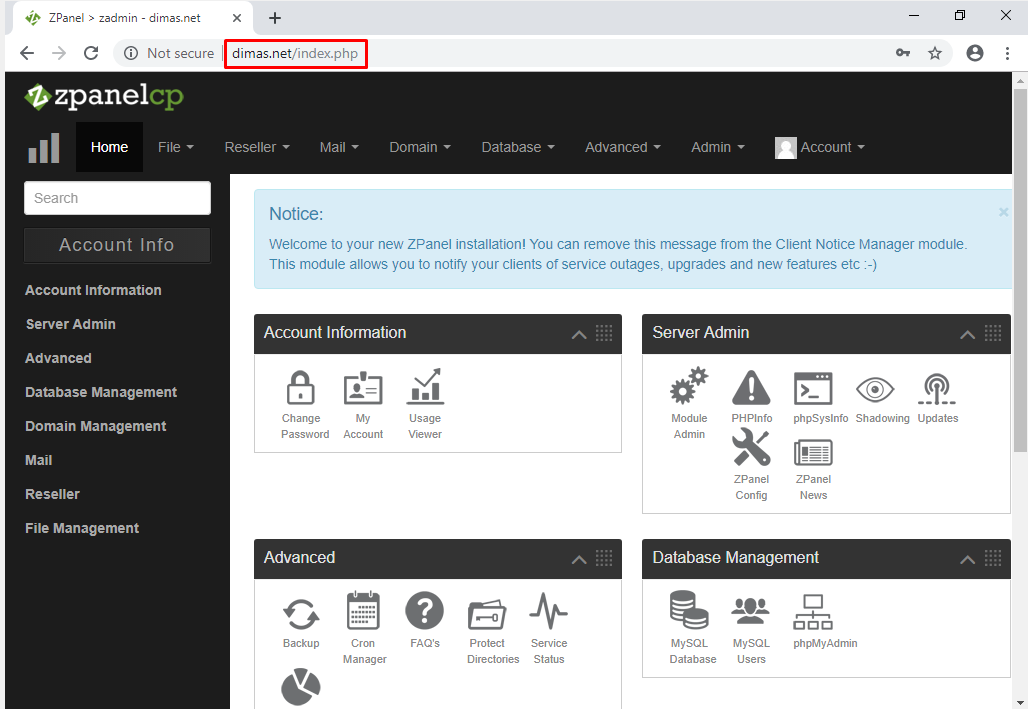Open the Domain dropdown menu
The width and height of the screenshot is (1028, 709).
[420, 148]
